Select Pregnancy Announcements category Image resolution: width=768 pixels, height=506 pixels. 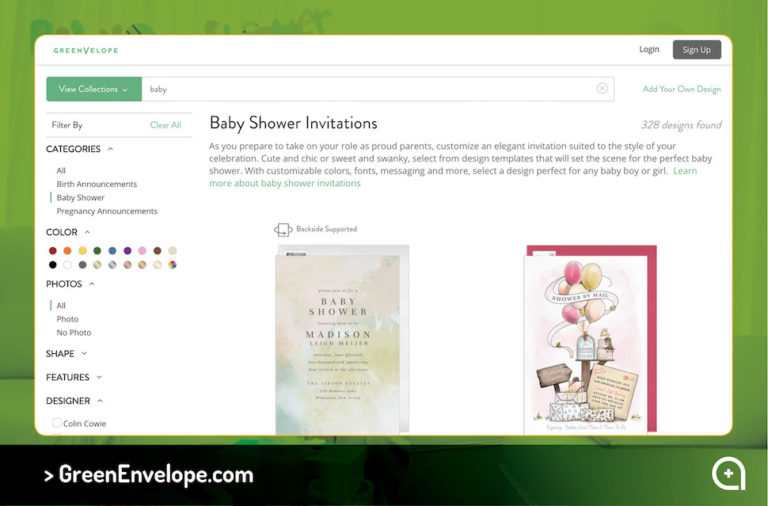click(x=107, y=211)
